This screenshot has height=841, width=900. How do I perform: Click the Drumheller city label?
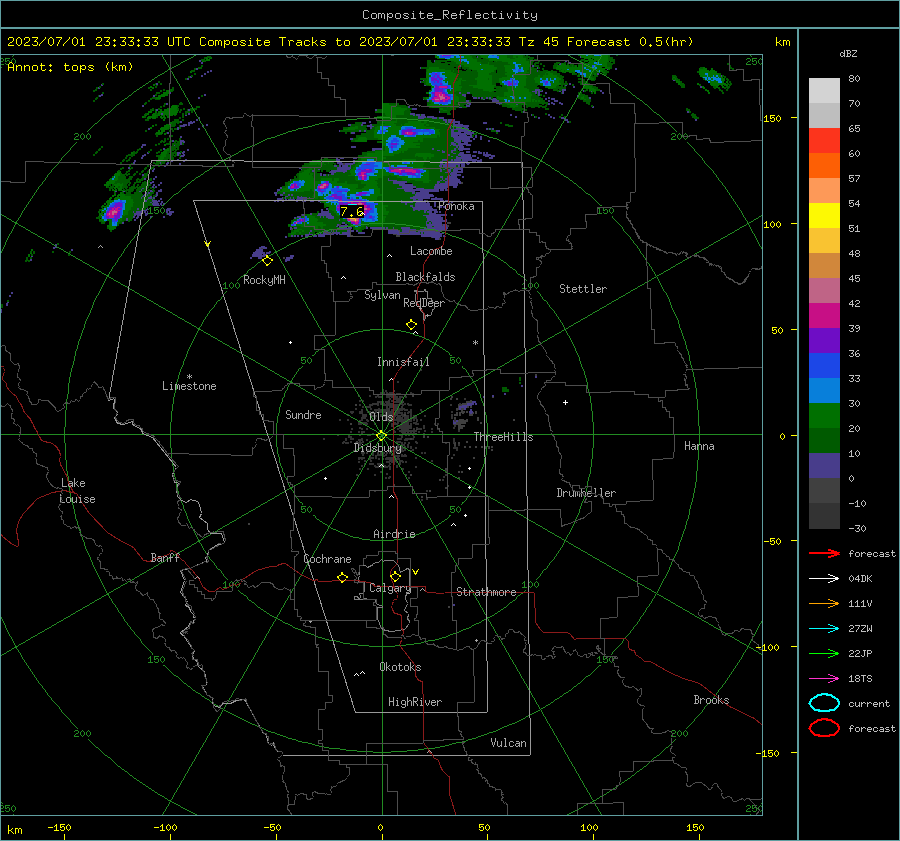coord(586,493)
